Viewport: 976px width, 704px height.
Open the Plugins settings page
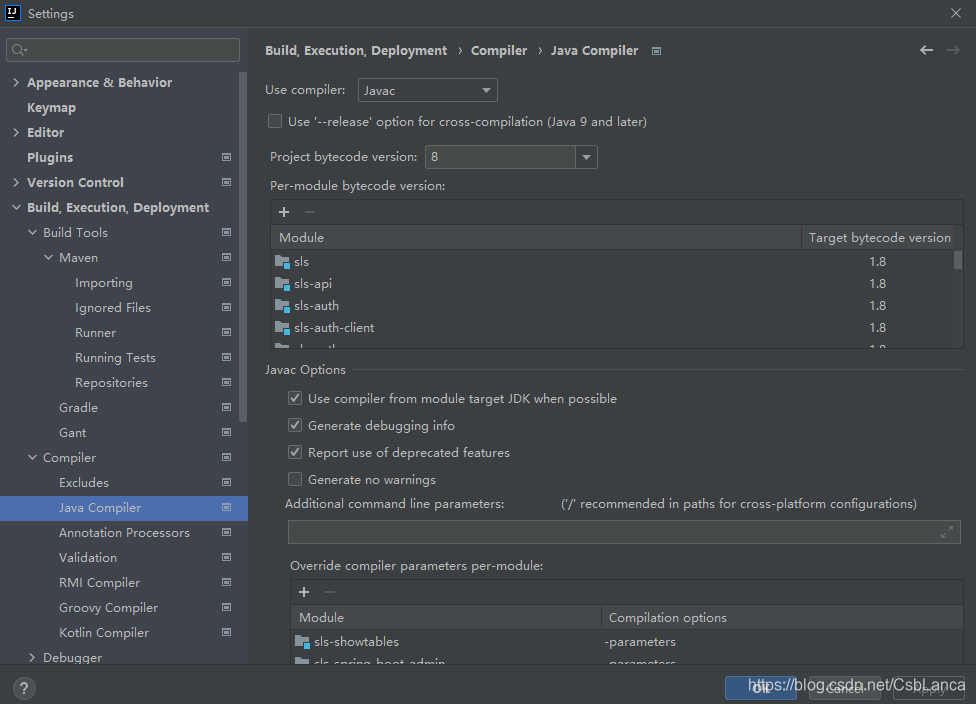[50, 157]
